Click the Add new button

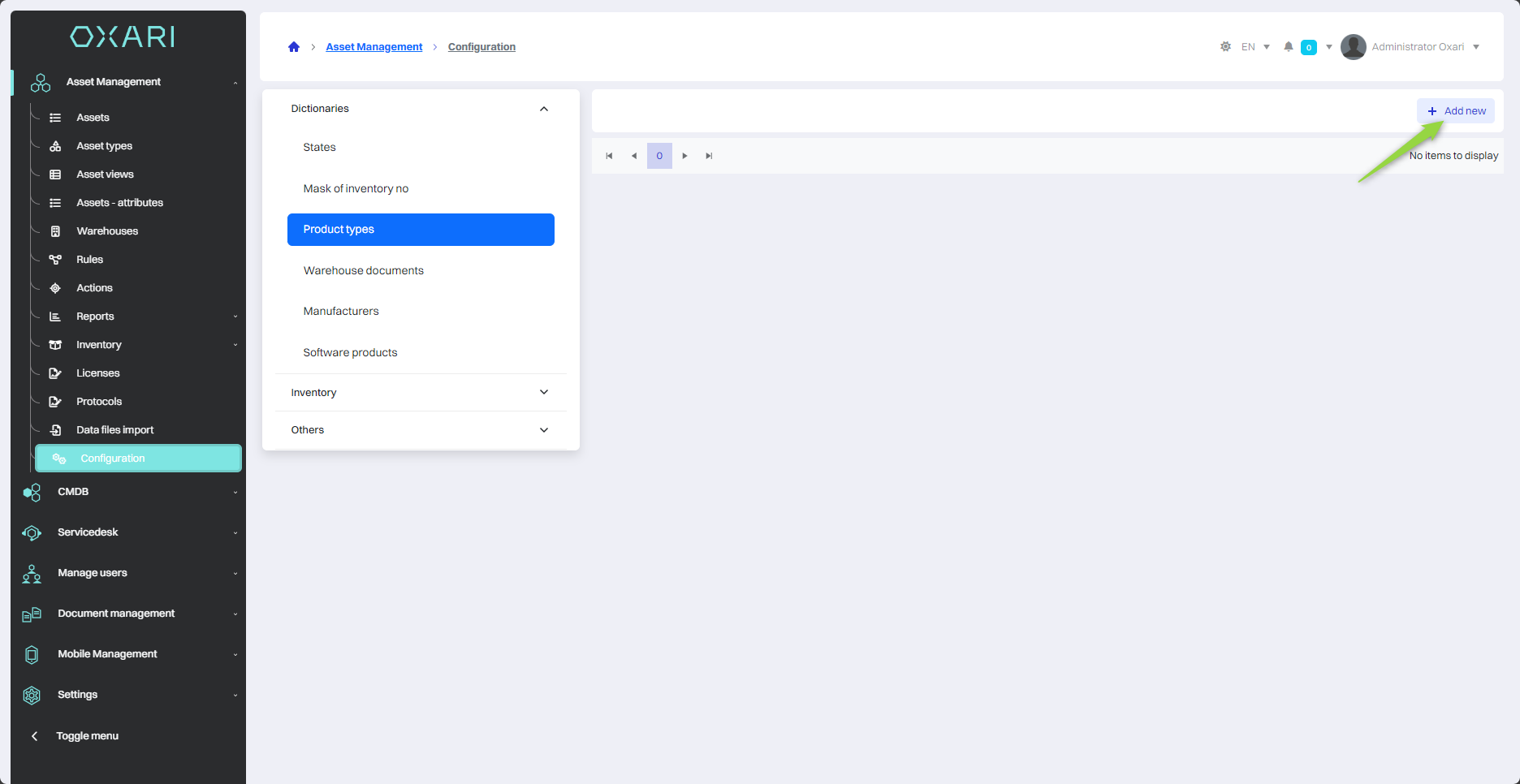pos(1456,111)
